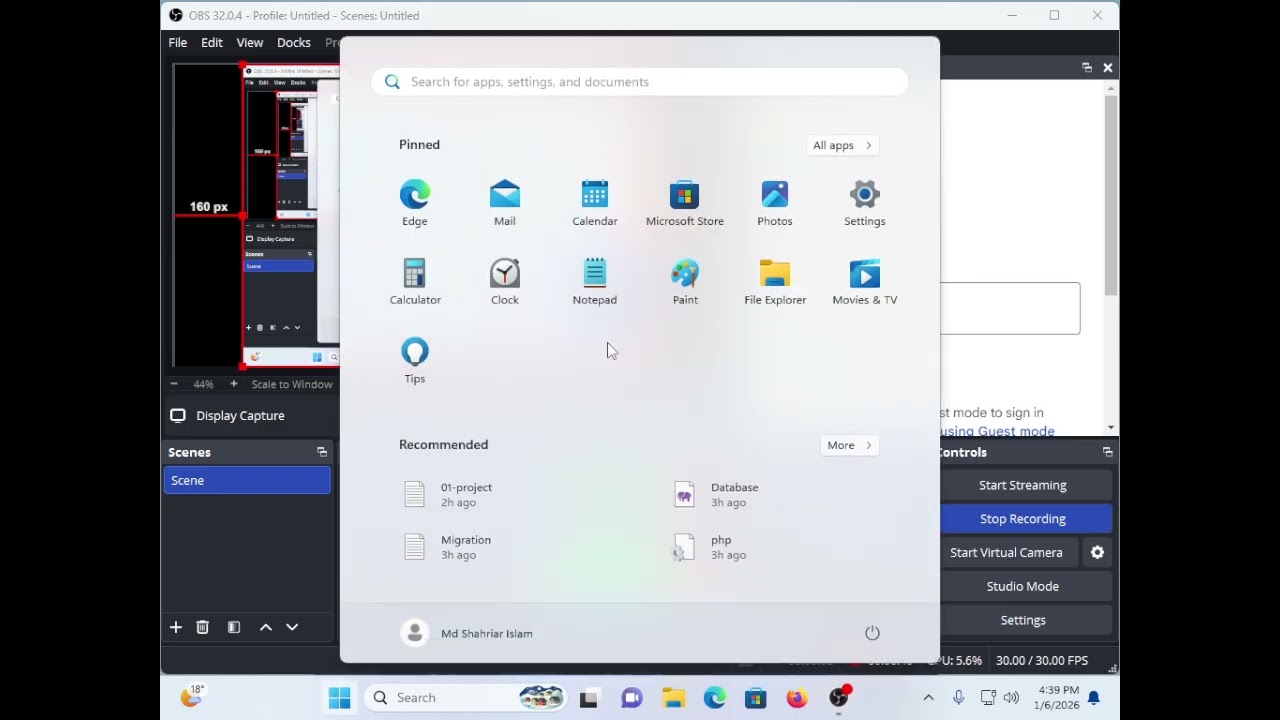Open the Calendar app
The image size is (1280, 720).
coord(595,203)
